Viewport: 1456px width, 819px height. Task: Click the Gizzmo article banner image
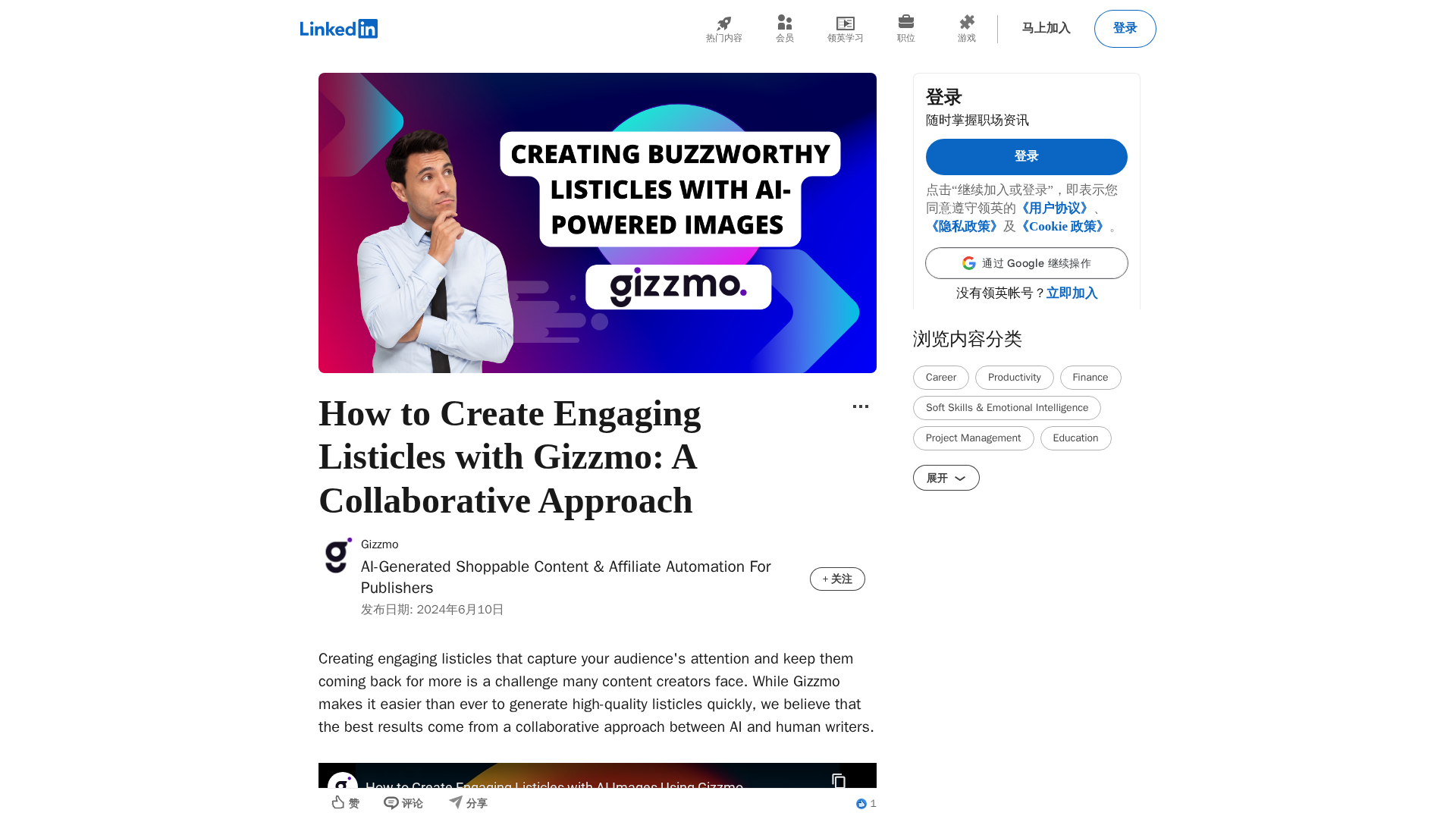(x=597, y=223)
